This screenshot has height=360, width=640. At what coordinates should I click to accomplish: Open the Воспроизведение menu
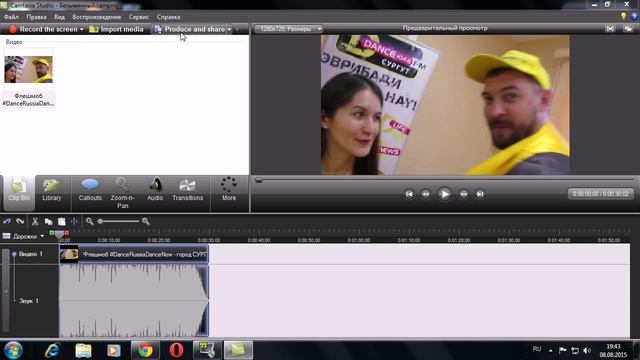pyautogui.click(x=97, y=17)
